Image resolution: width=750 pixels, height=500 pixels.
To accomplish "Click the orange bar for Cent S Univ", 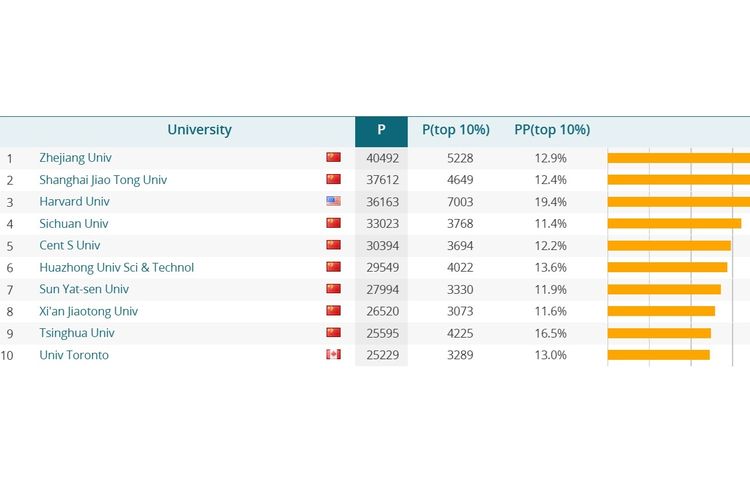I will [x=669, y=245].
